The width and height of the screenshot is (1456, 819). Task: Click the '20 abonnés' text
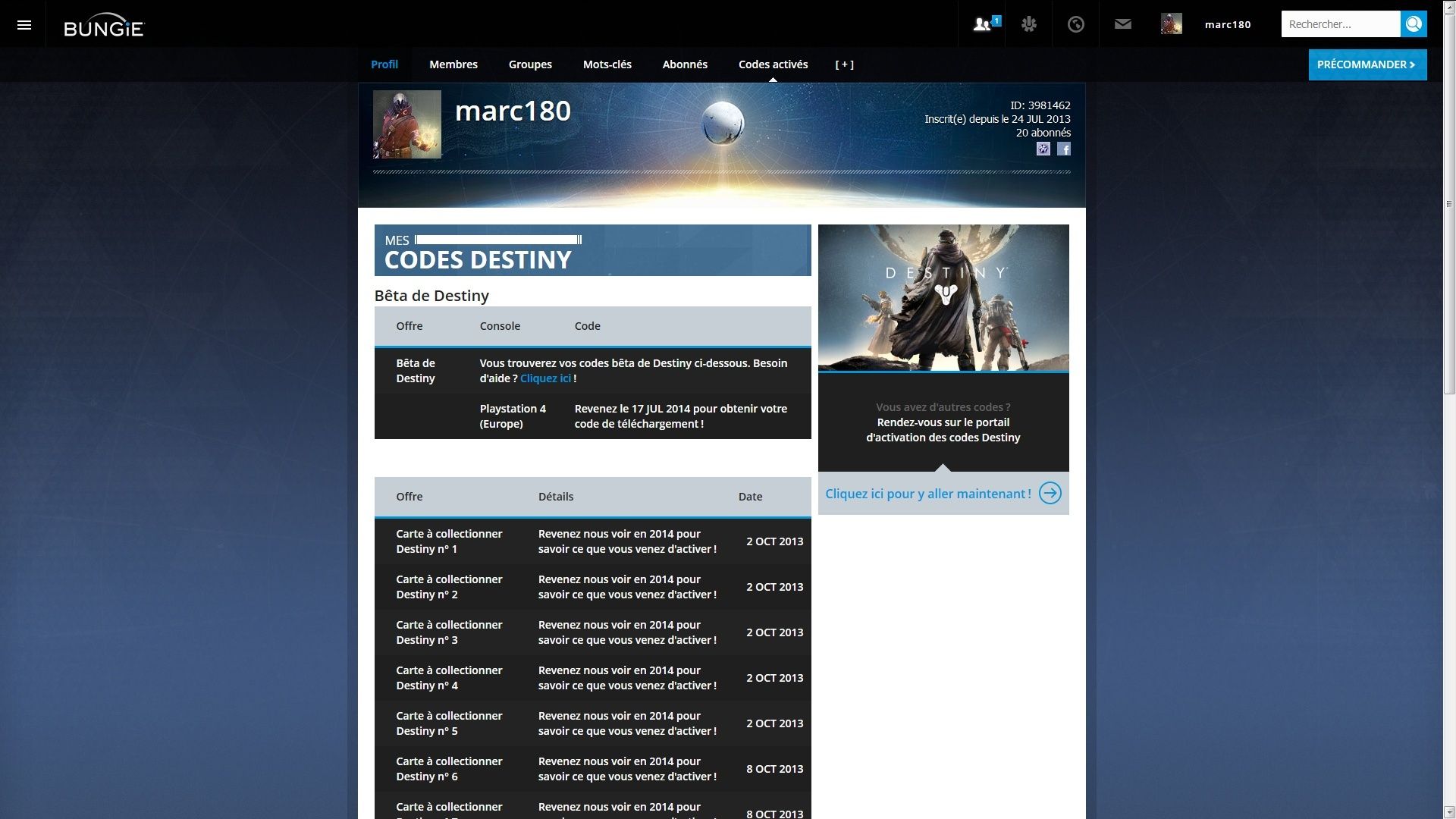coord(1043,133)
